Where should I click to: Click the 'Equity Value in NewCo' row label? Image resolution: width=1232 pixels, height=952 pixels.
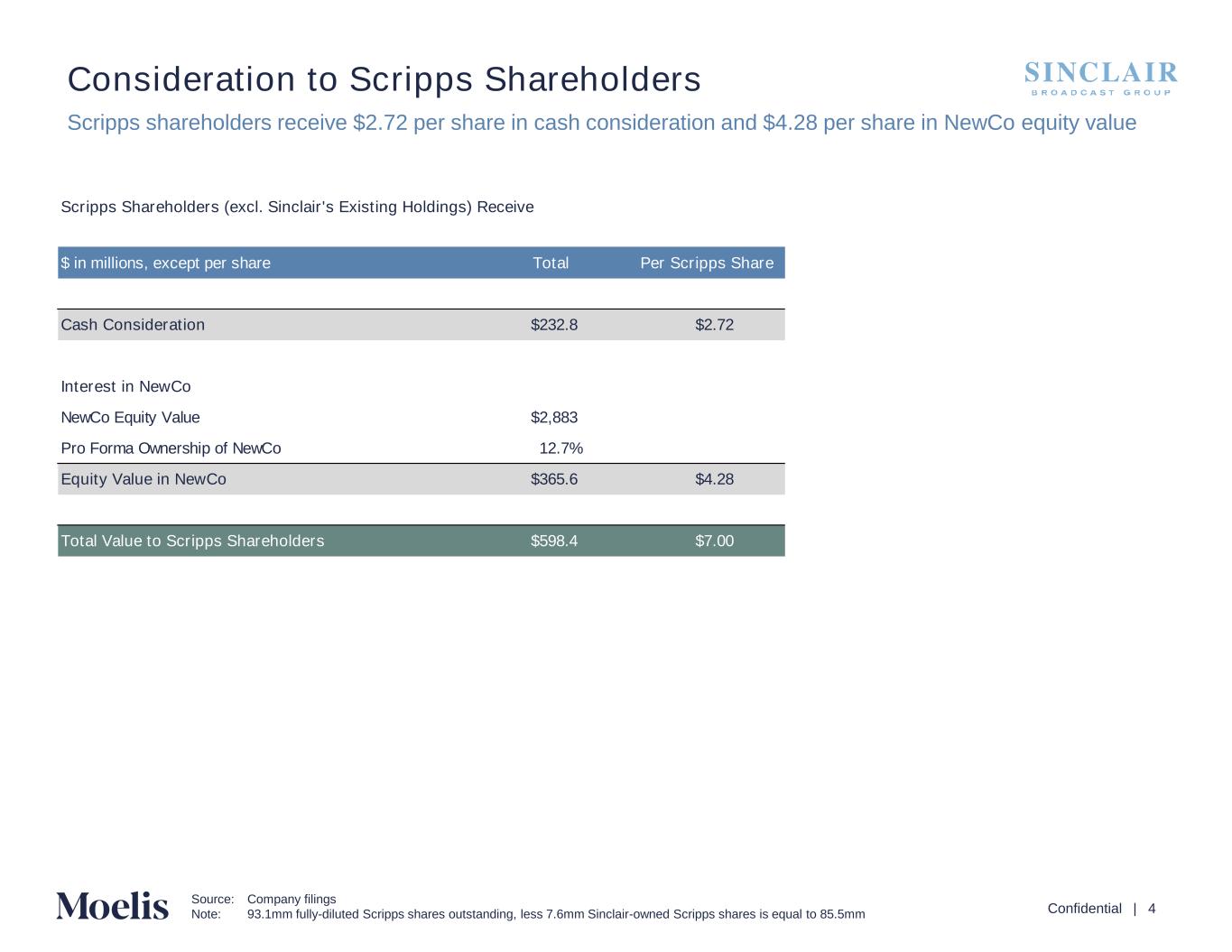click(144, 479)
